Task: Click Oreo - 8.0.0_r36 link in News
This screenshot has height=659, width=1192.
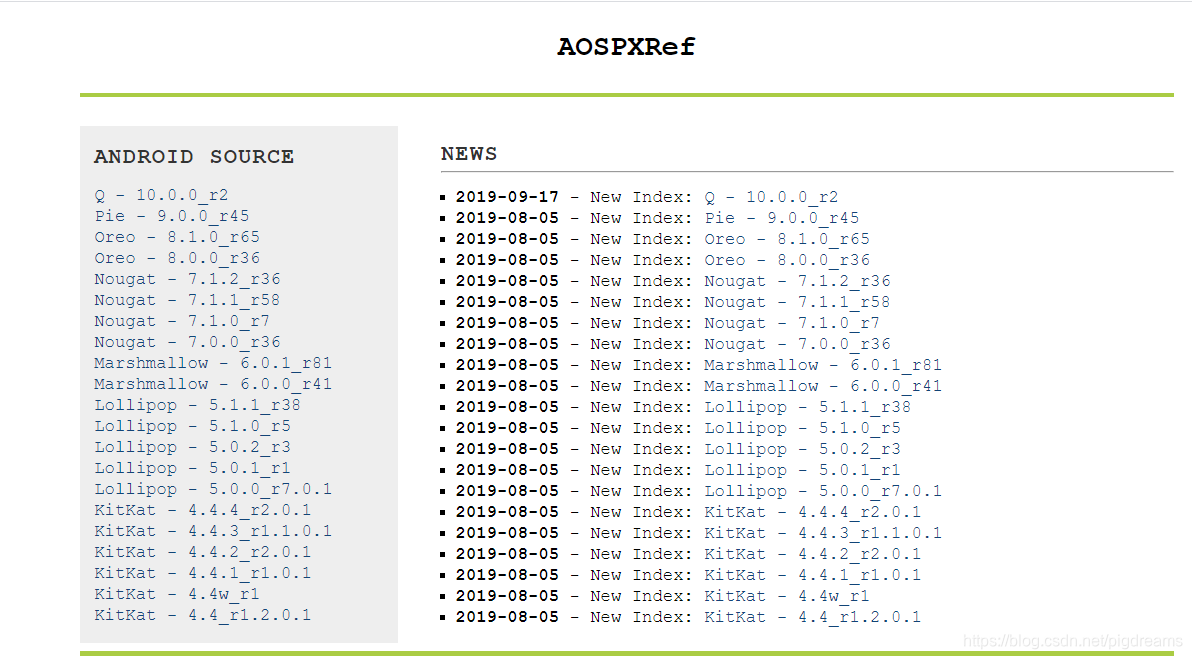Action: pos(787,261)
